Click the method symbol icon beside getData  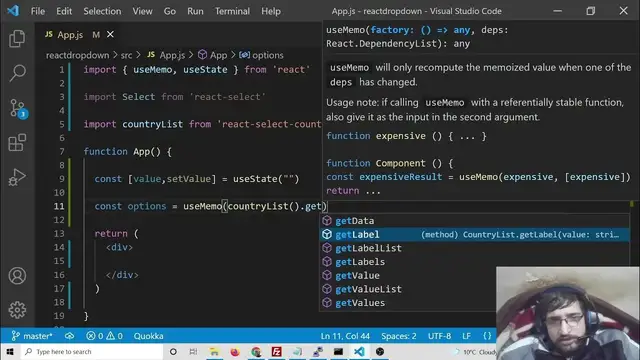[327, 221]
